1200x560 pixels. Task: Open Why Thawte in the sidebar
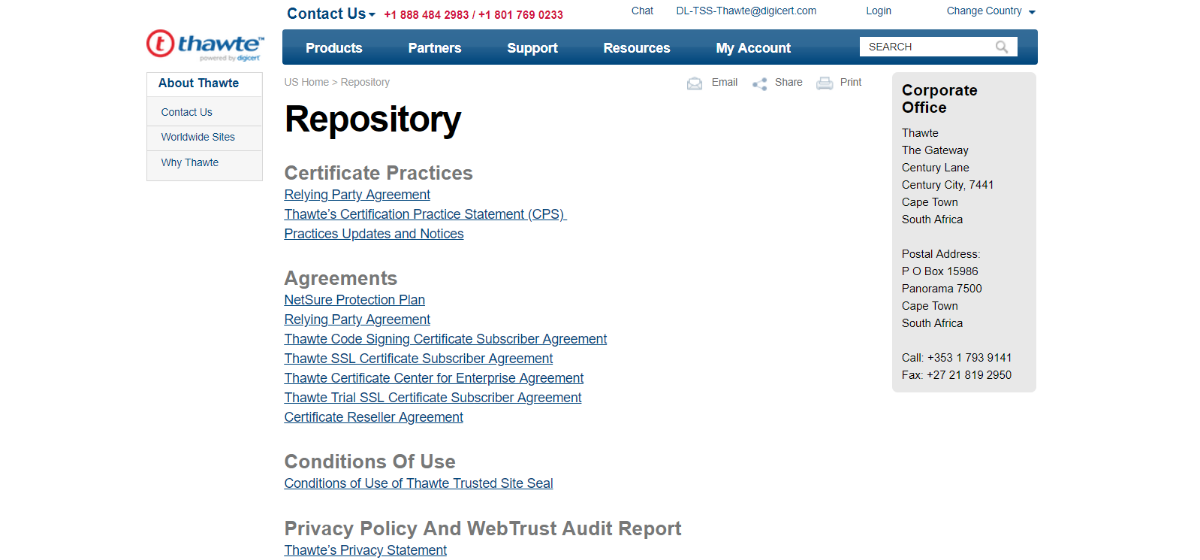[190, 162]
